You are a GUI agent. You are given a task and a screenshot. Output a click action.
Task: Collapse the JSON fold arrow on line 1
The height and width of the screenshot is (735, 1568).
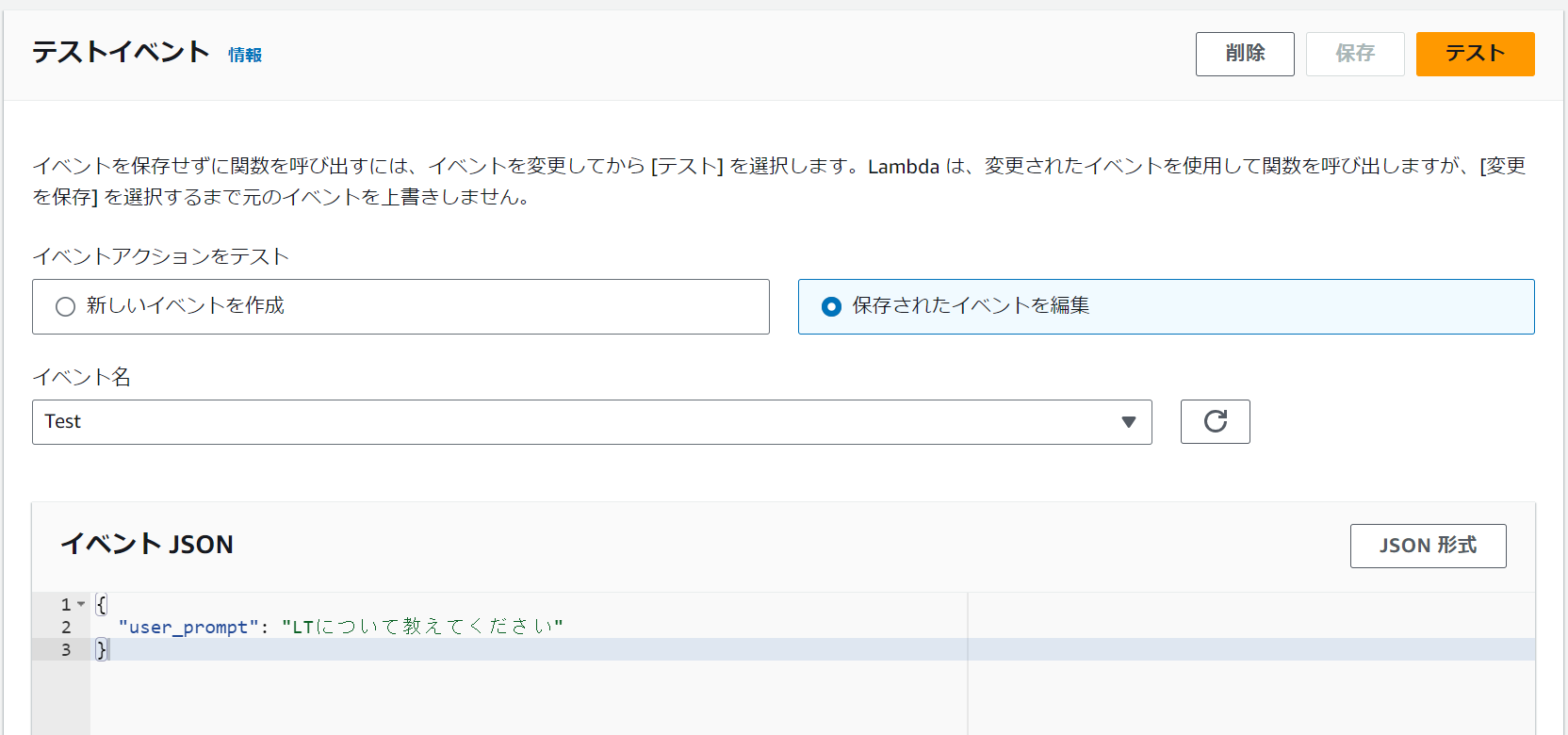[x=81, y=604]
